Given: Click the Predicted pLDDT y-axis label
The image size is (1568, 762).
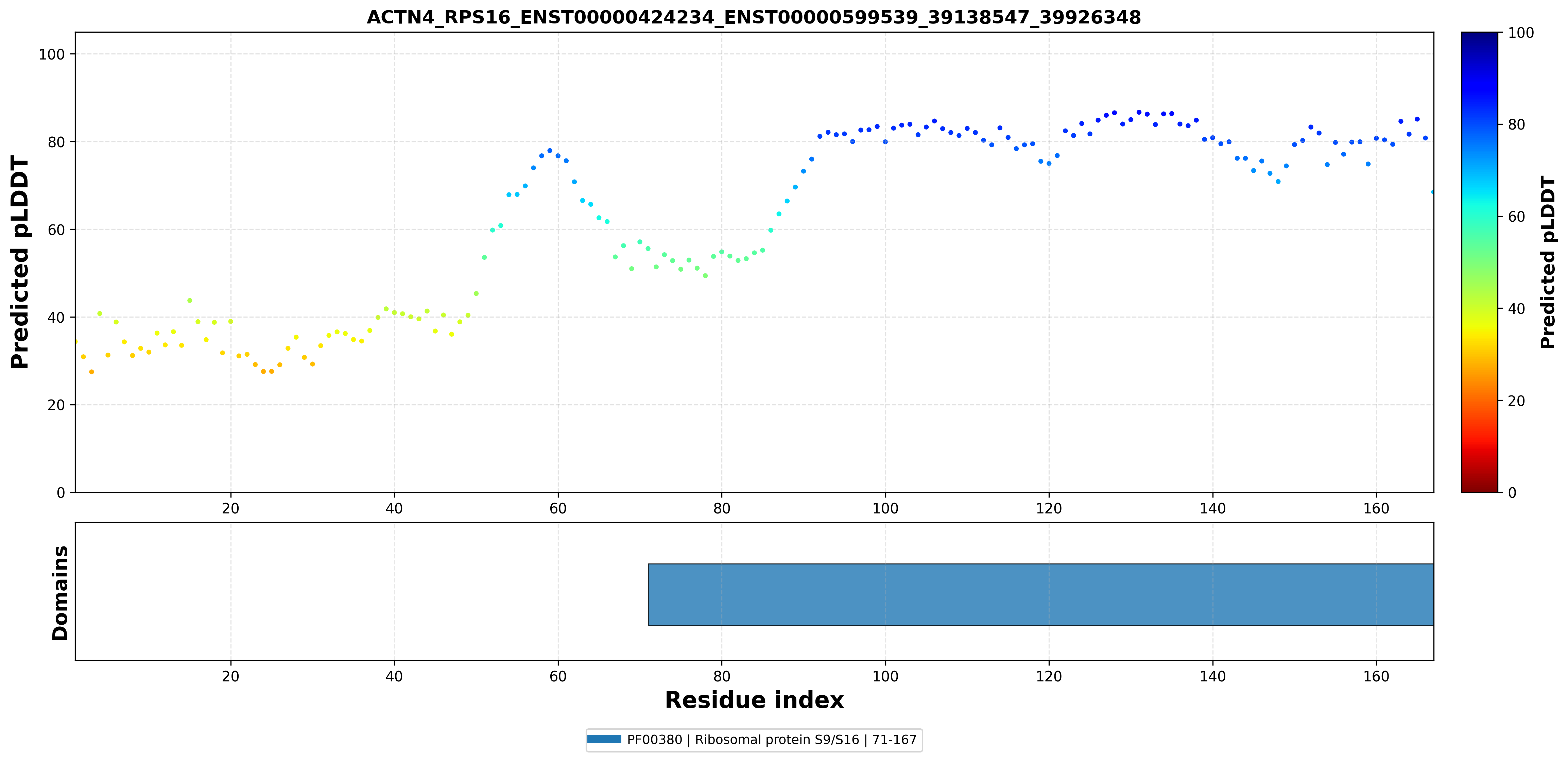Looking at the screenshot, I should (x=19, y=262).
